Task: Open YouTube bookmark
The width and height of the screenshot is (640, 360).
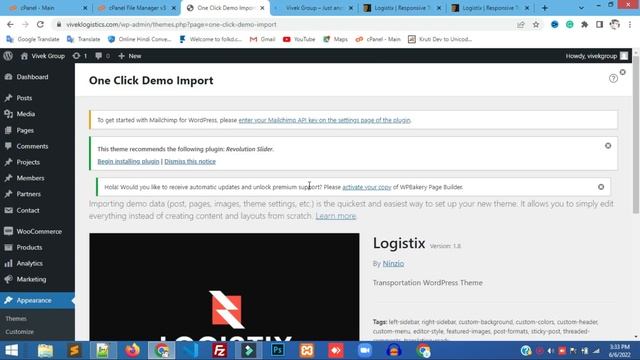Action: click(x=299, y=39)
